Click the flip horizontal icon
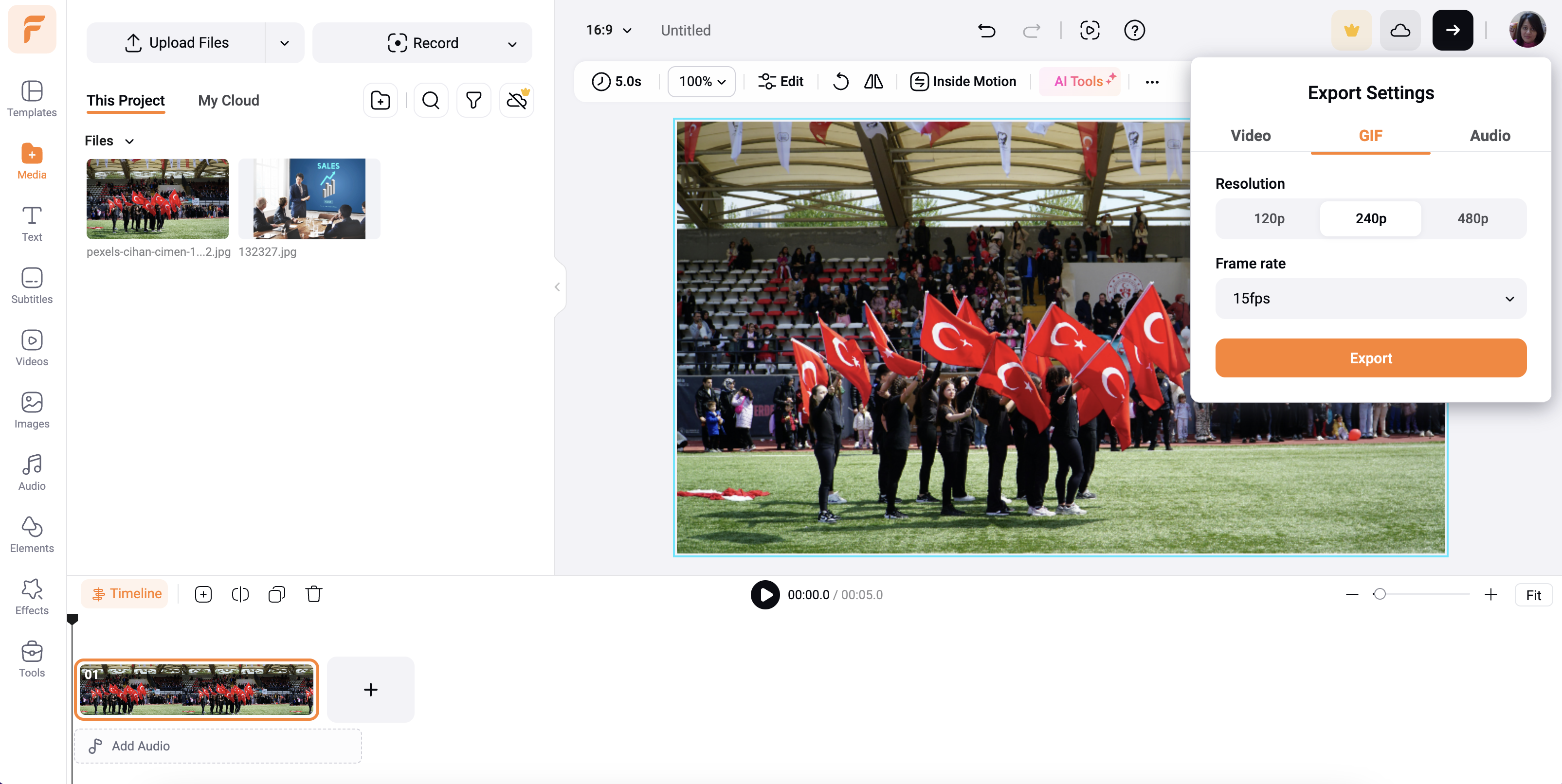Viewport: 1562px width, 784px height. (873, 81)
